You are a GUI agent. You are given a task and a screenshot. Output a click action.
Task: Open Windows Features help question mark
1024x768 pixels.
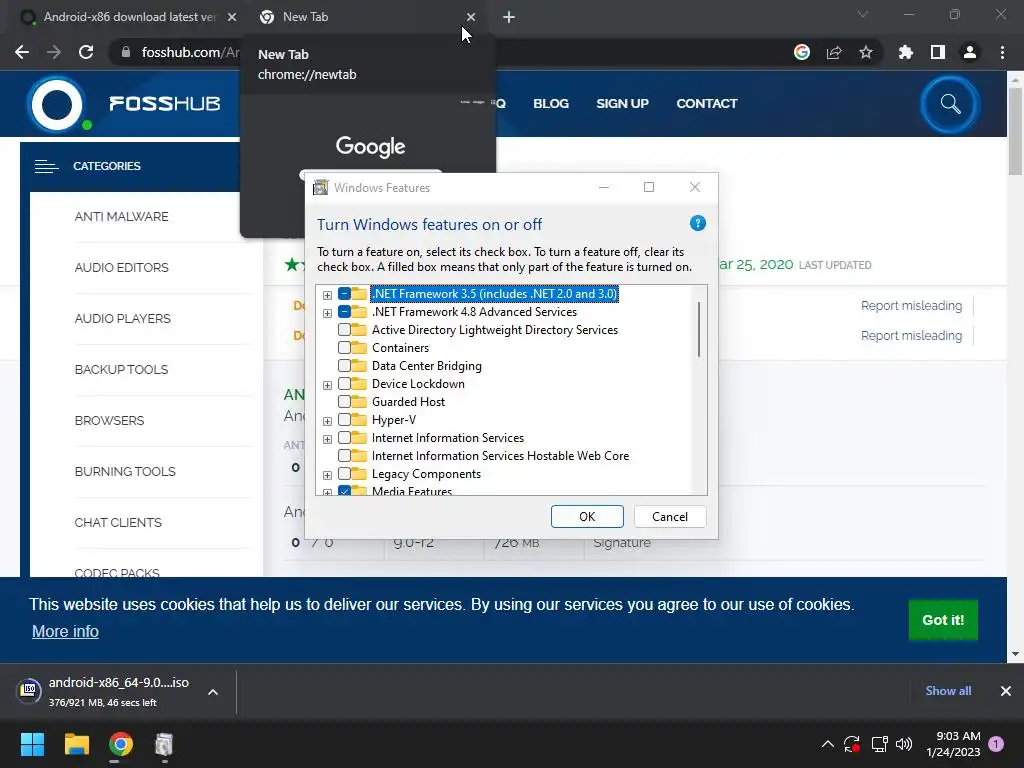click(697, 223)
